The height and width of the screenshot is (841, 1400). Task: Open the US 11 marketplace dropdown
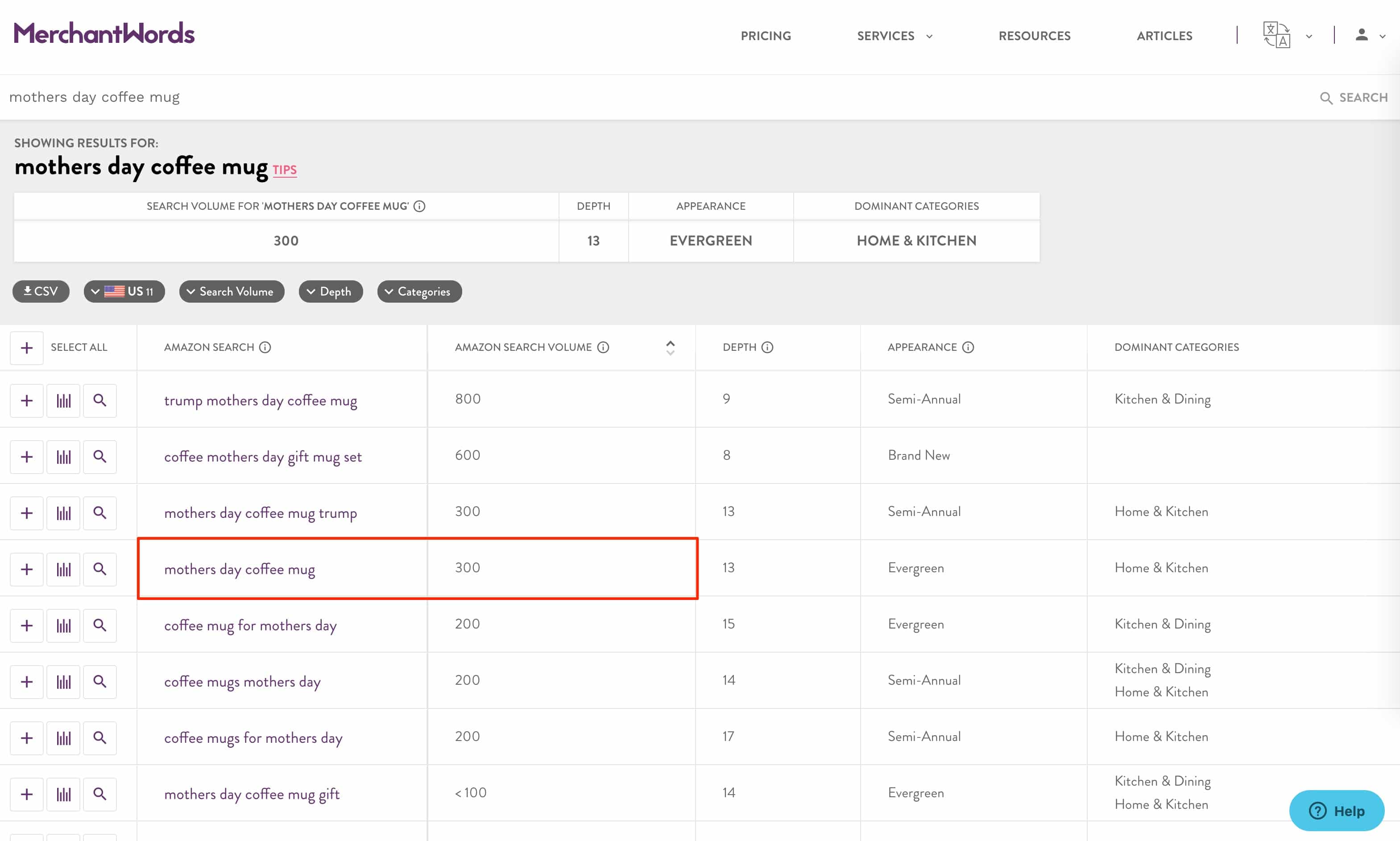click(x=124, y=291)
